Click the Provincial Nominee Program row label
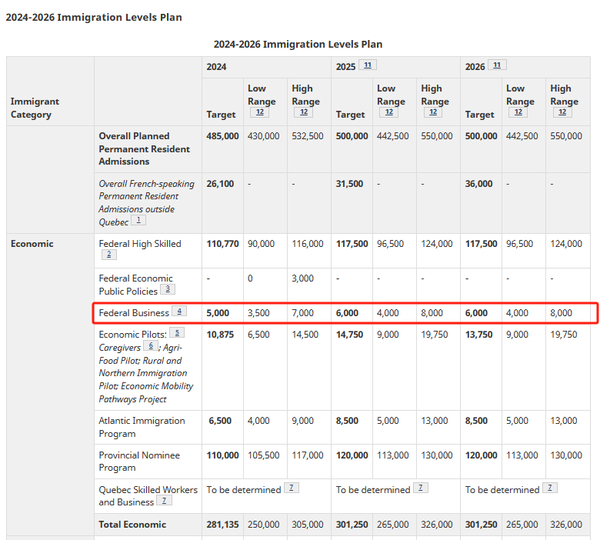This screenshot has width=600, height=540. pos(139,462)
